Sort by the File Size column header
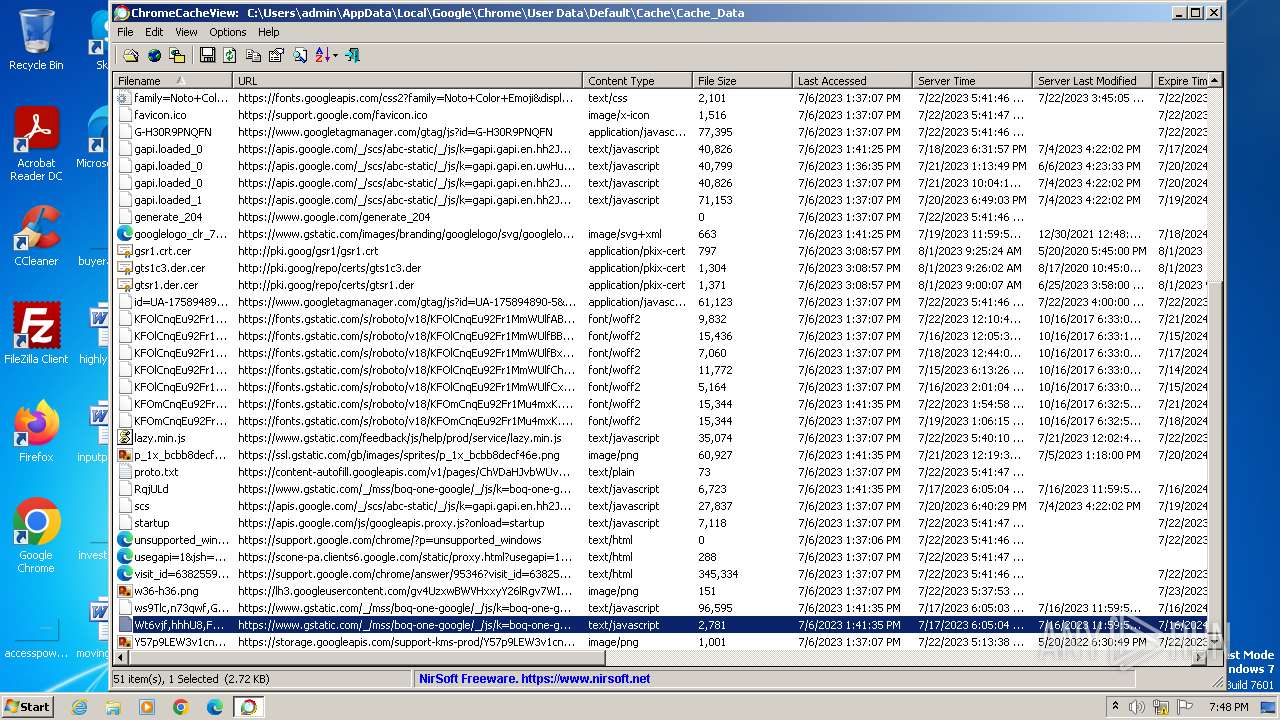The height and width of the screenshot is (720, 1280). point(742,81)
